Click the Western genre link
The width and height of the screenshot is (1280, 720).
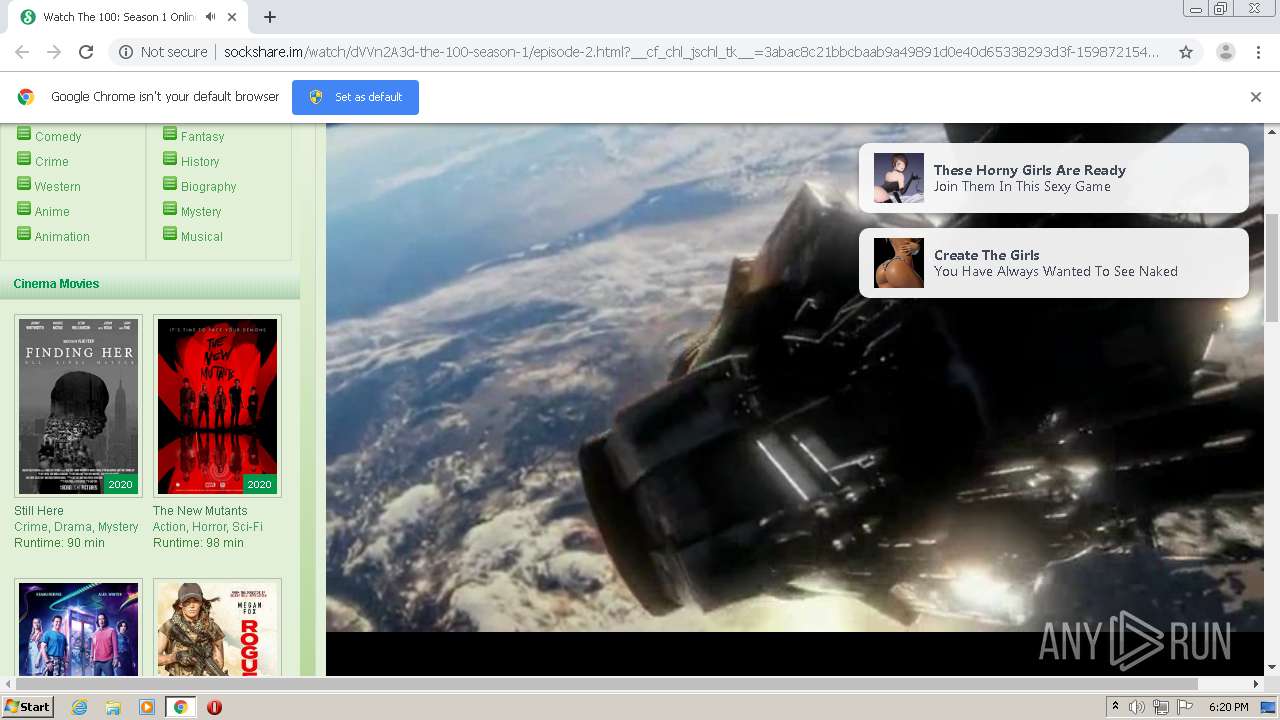[x=58, y=187]
